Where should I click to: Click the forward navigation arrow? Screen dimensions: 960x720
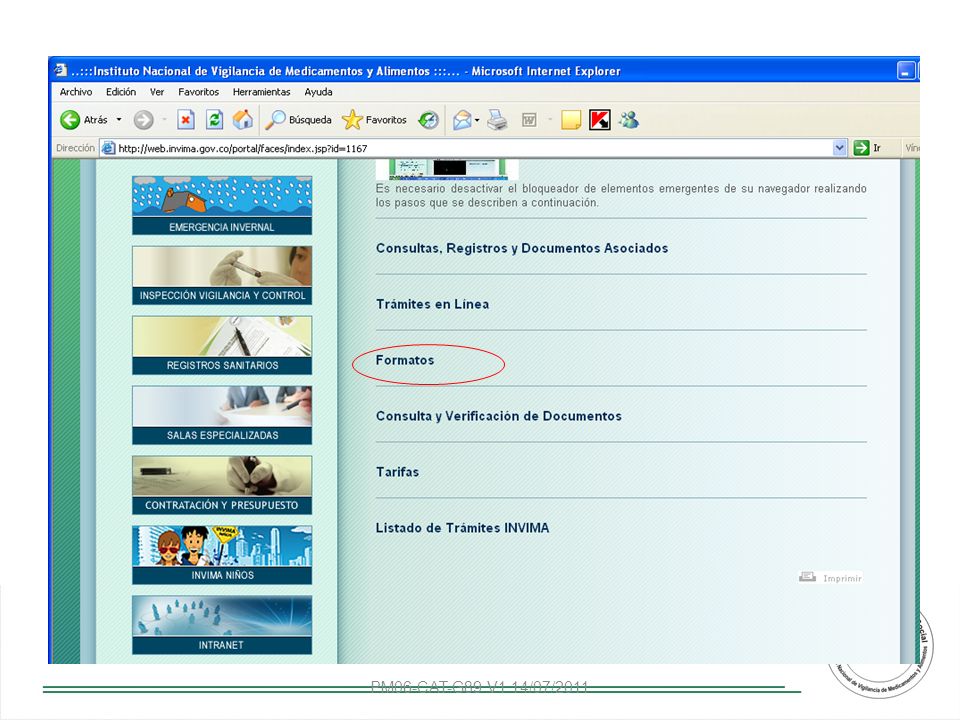pos(143,120)
